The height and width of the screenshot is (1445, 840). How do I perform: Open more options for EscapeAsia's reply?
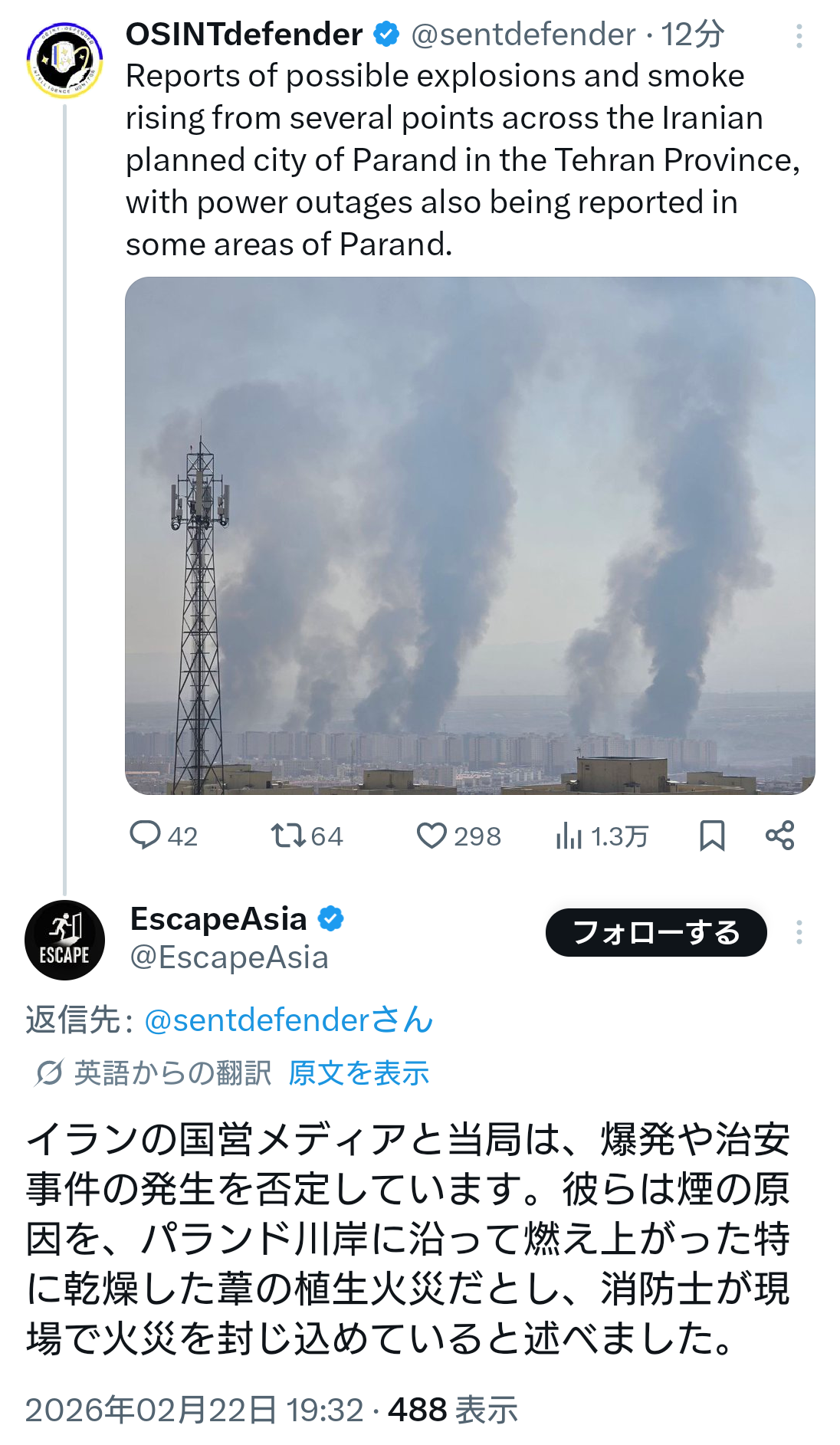tap(799, 932)
